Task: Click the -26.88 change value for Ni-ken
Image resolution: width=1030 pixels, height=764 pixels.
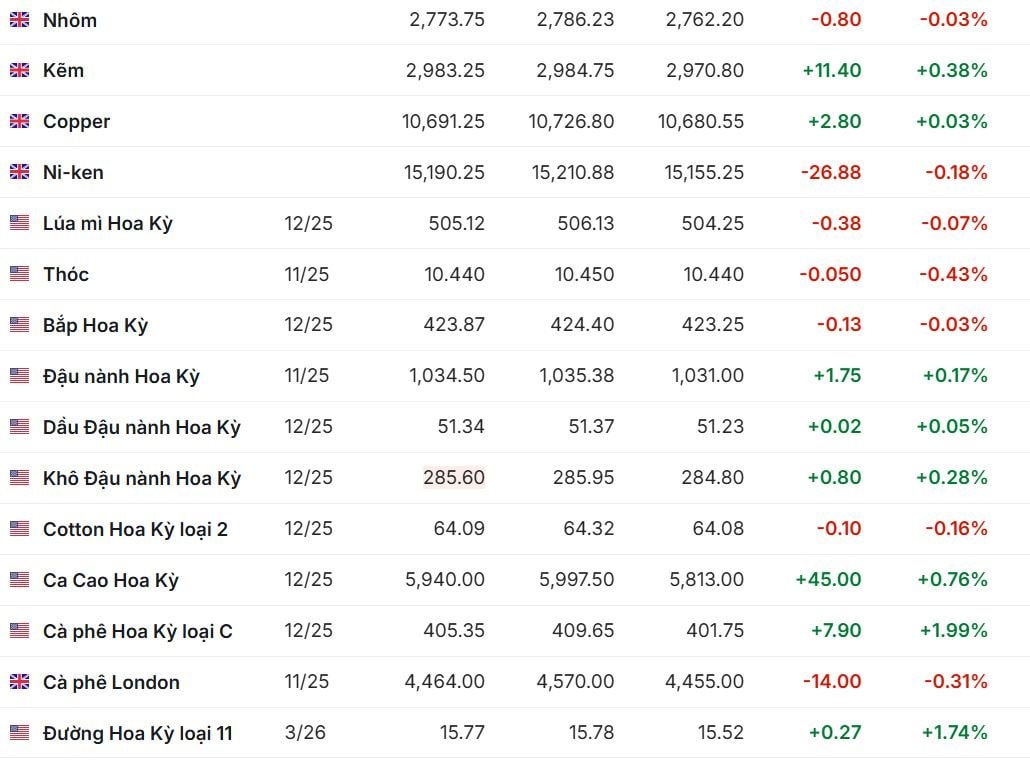Action: 830,172
